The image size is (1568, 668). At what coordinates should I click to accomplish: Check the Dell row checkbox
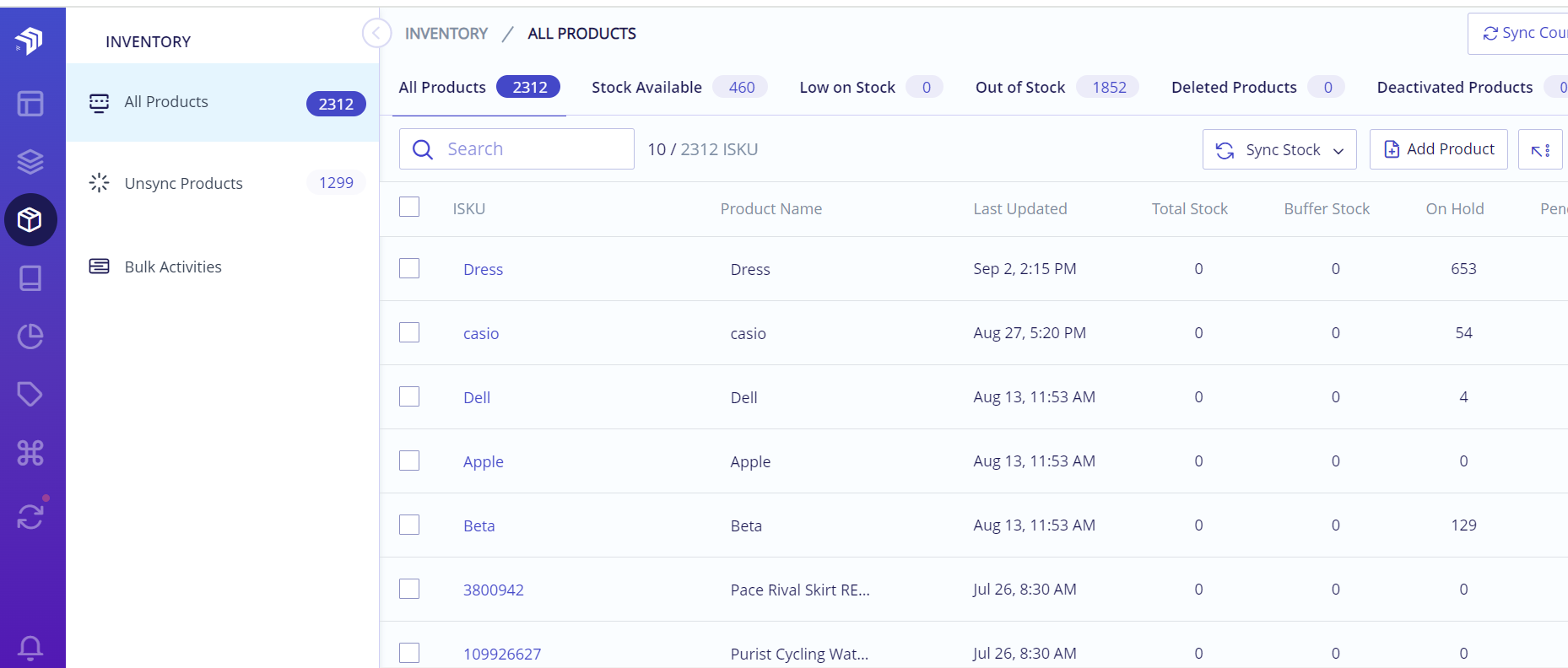[x=409, y=396]
